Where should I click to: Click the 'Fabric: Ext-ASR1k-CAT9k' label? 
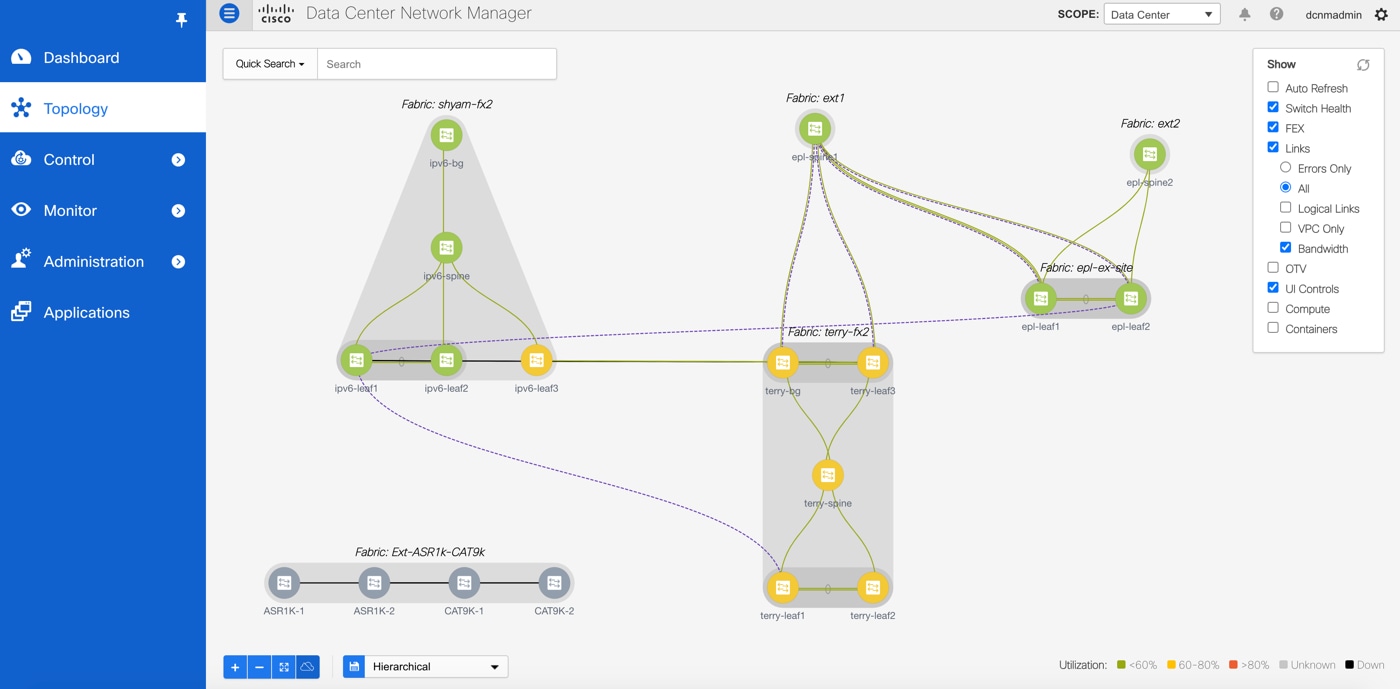[419, 552]
